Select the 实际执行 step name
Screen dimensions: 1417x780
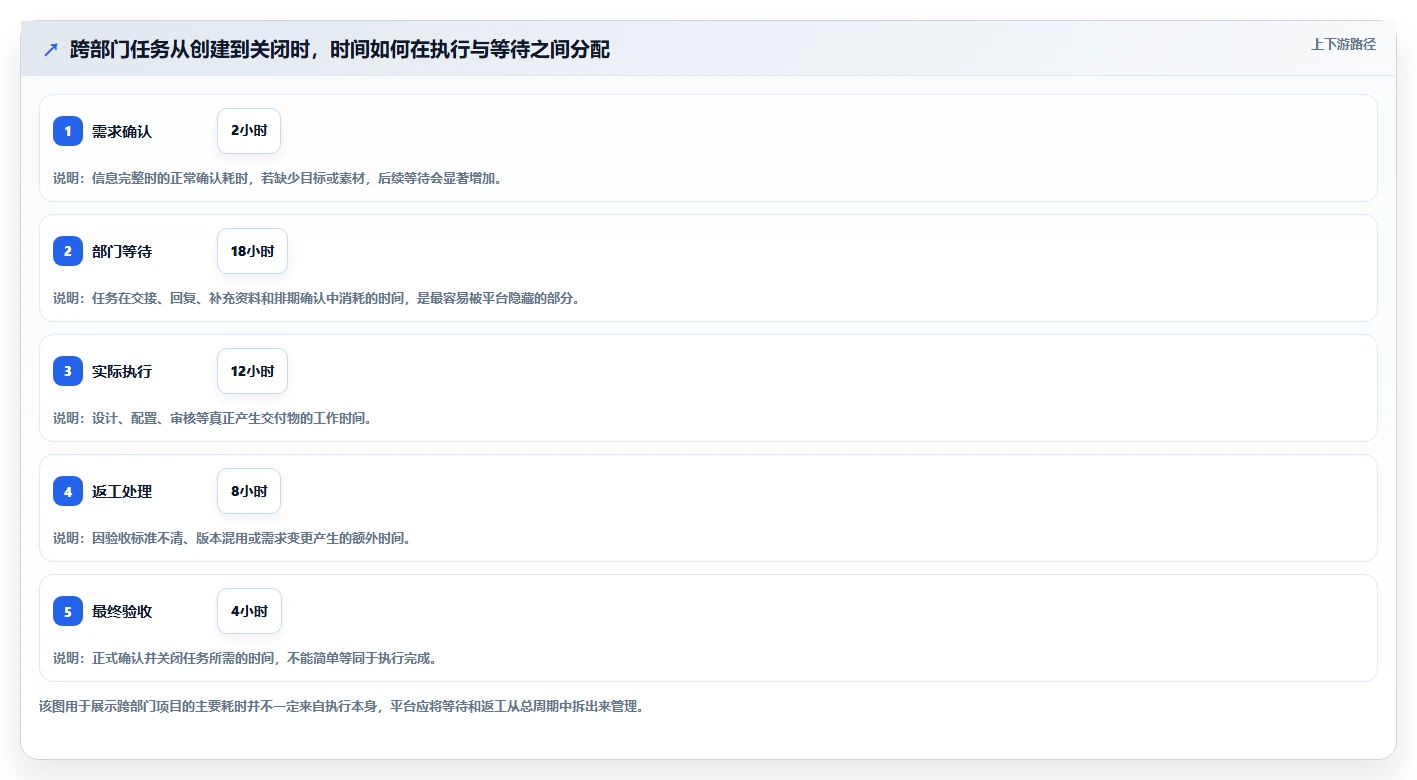pos(122,371)
